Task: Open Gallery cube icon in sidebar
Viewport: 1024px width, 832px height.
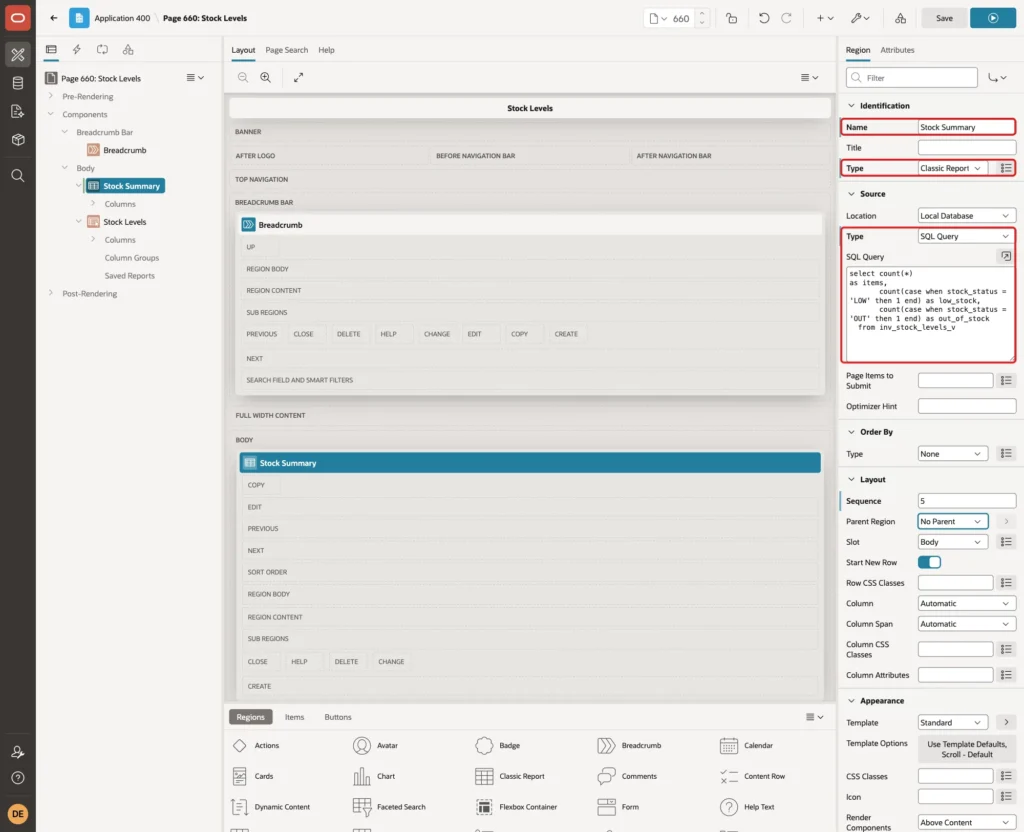Action: [18, 139]
